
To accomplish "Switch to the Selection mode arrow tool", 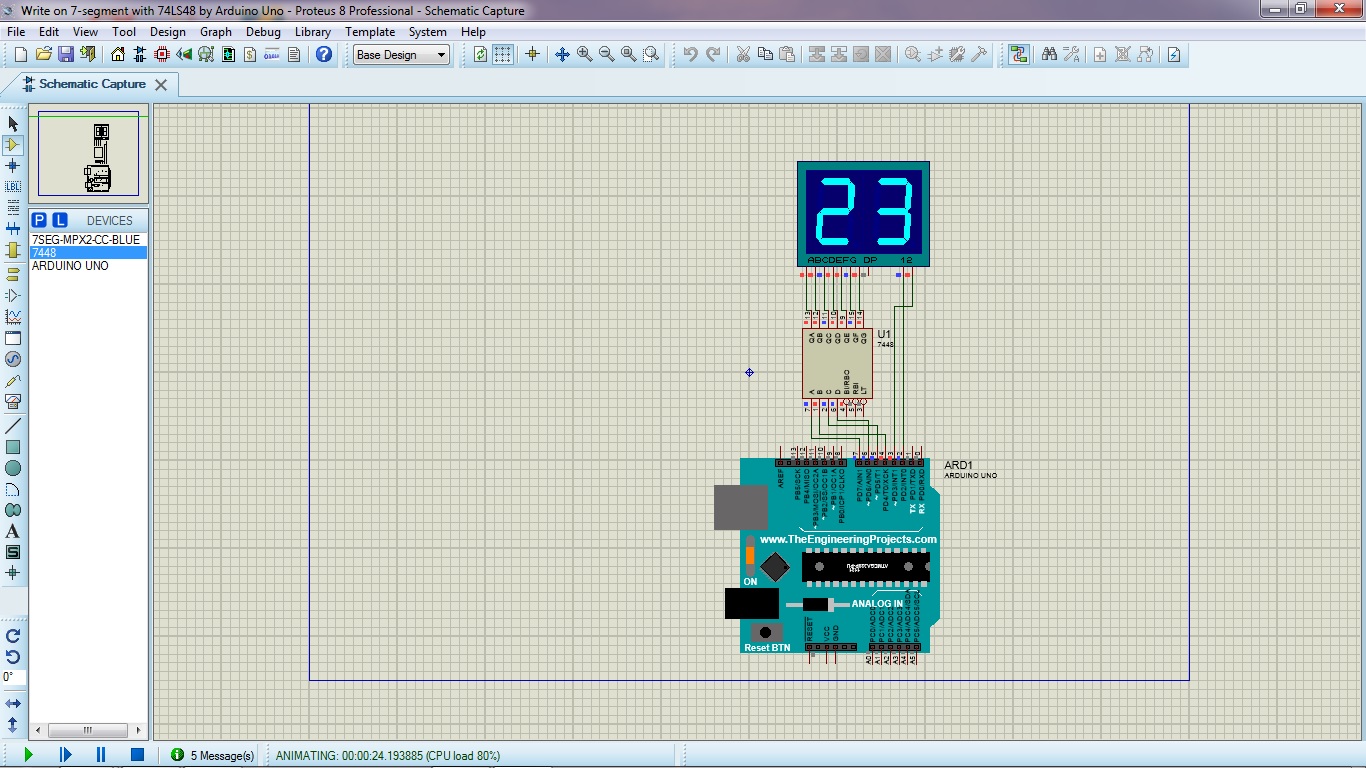I will pyautogui.click(x=12, y=123).
